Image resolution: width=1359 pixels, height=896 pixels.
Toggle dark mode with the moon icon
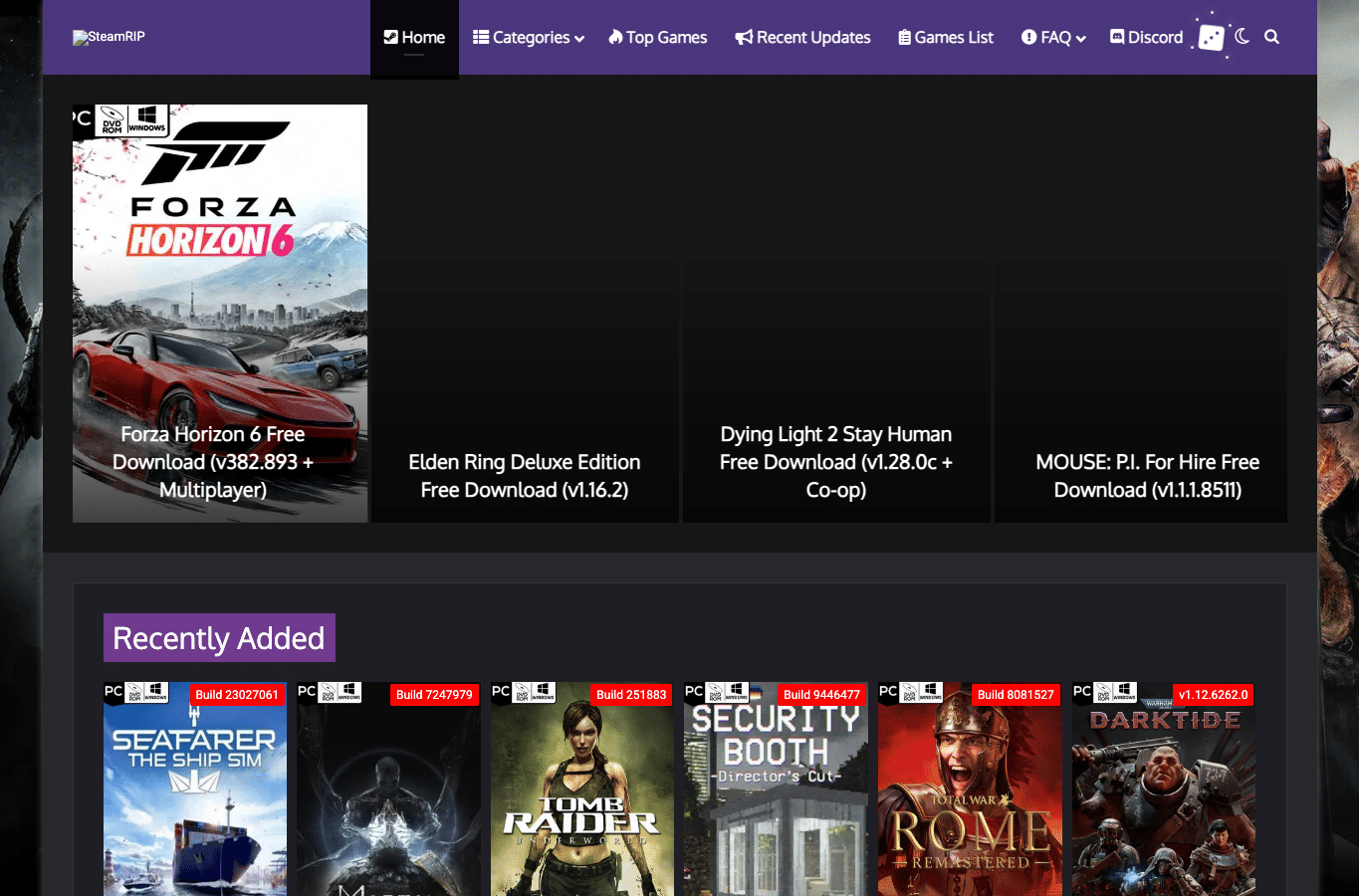pos(1242,37)
